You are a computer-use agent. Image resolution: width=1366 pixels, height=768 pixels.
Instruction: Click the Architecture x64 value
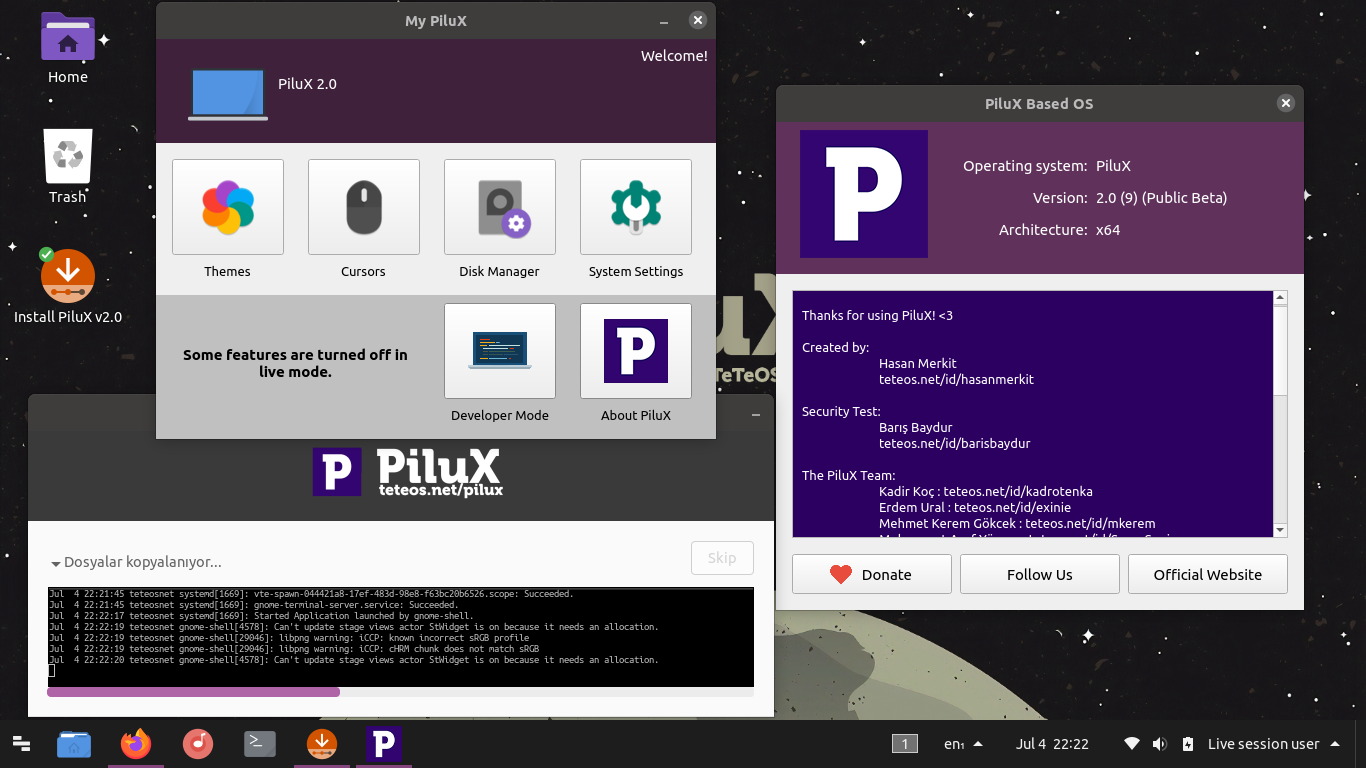point(1108,230)
